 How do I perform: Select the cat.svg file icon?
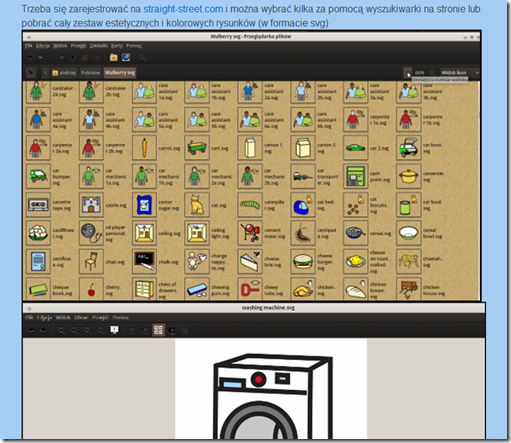point(197,205)
